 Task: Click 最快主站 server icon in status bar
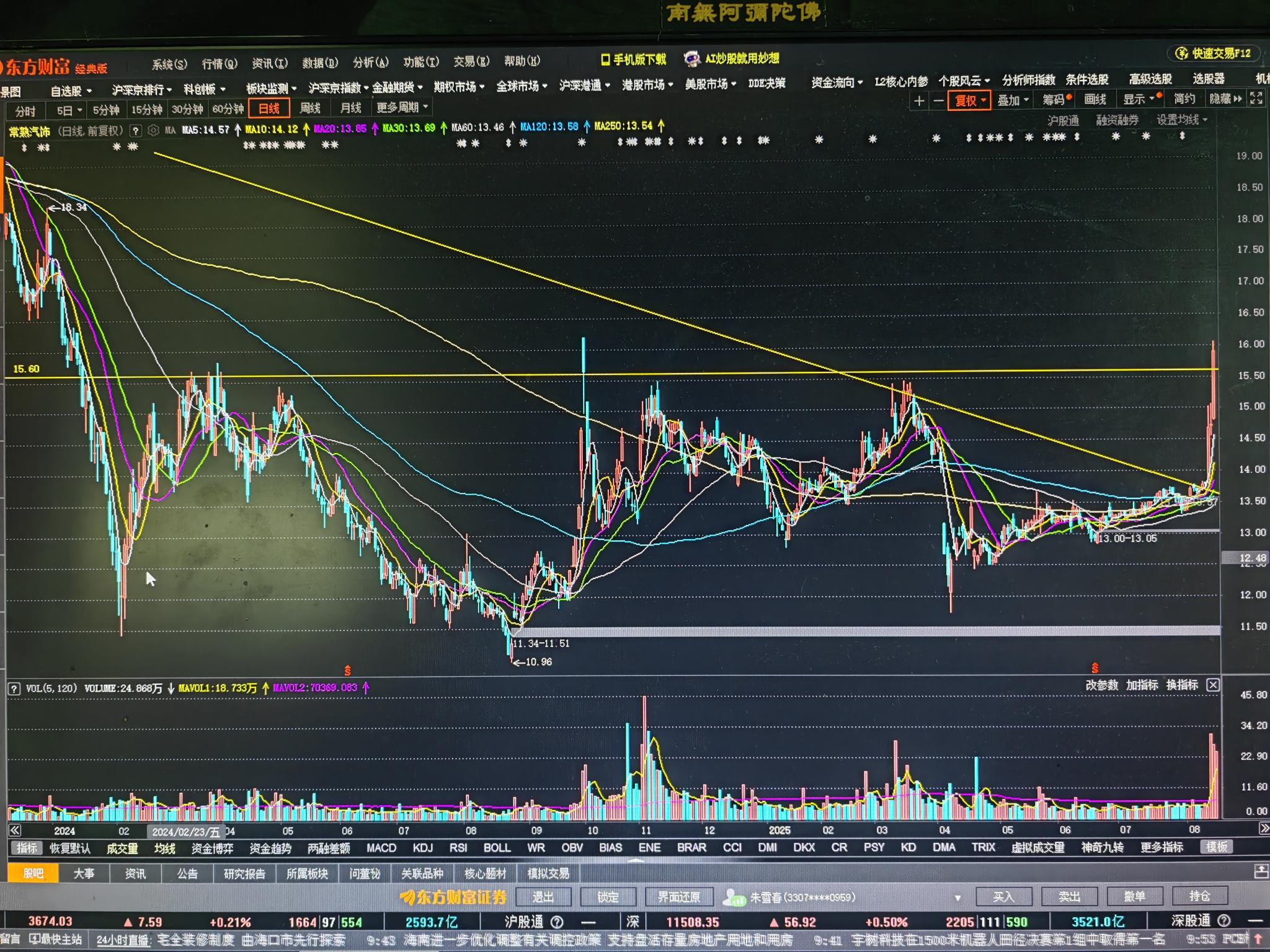point(56,940)
